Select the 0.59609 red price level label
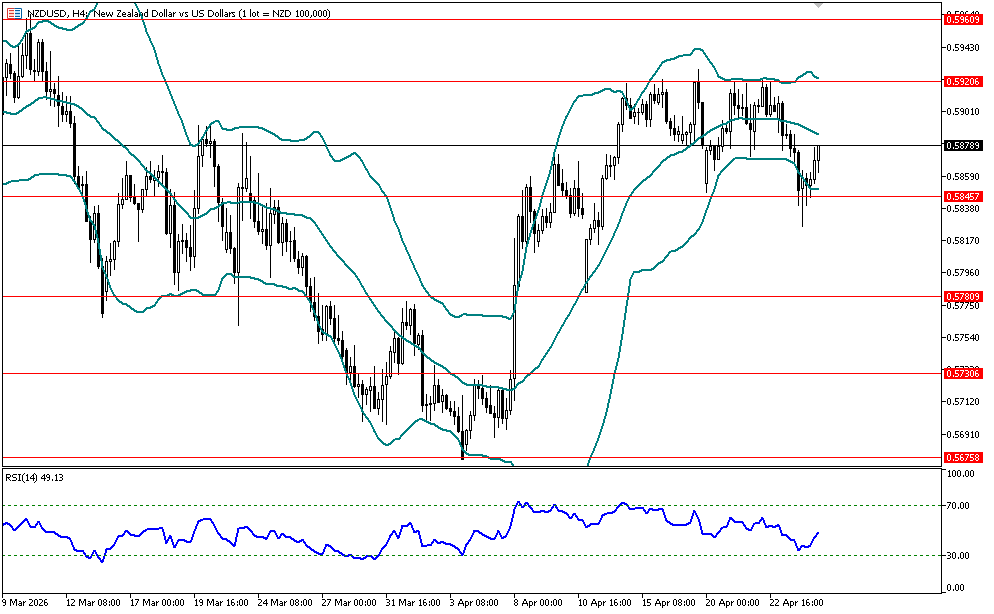This screenshot has width=994, height=614. coord(962,19)
